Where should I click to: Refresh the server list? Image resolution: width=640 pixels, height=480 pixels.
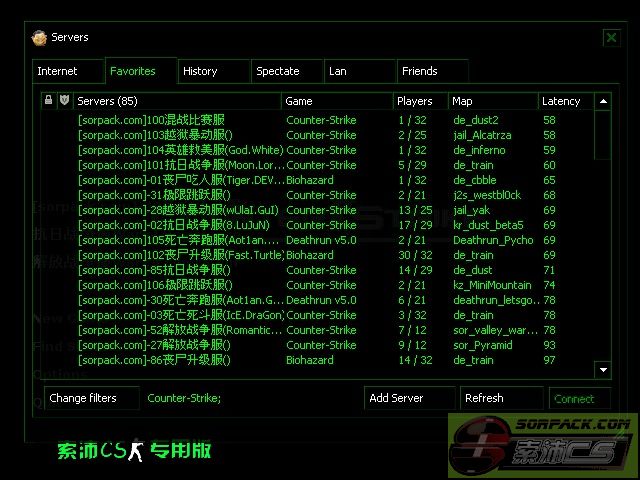(502, 398)
